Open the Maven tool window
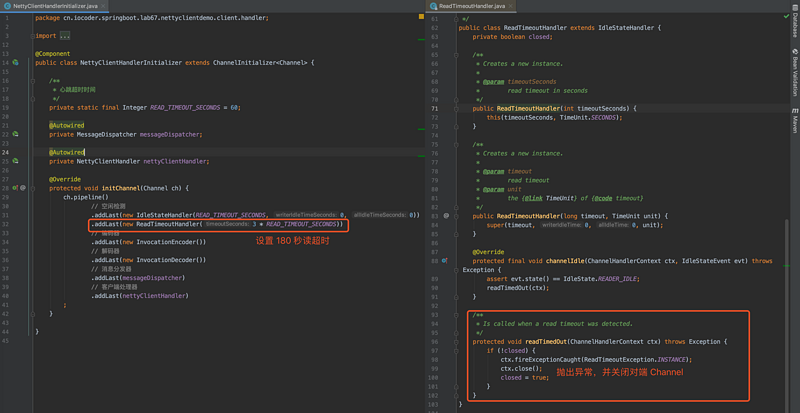 [793, 123]
